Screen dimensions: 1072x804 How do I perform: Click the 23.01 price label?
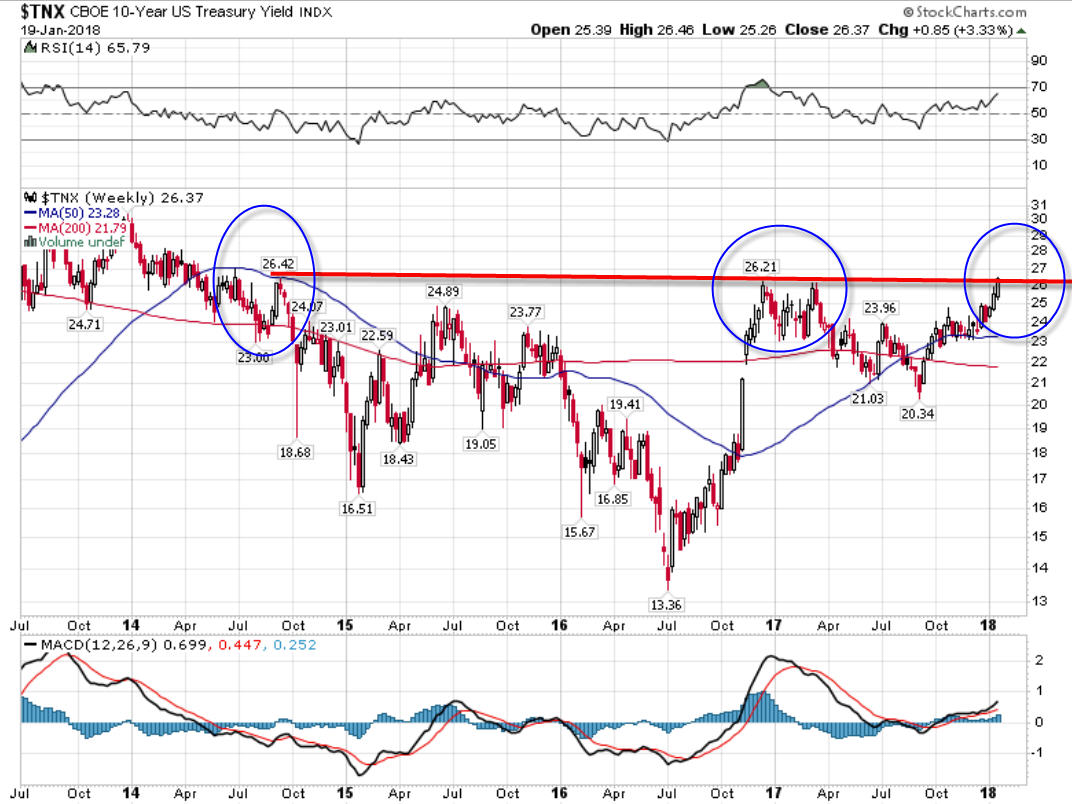tap(336, 327)
